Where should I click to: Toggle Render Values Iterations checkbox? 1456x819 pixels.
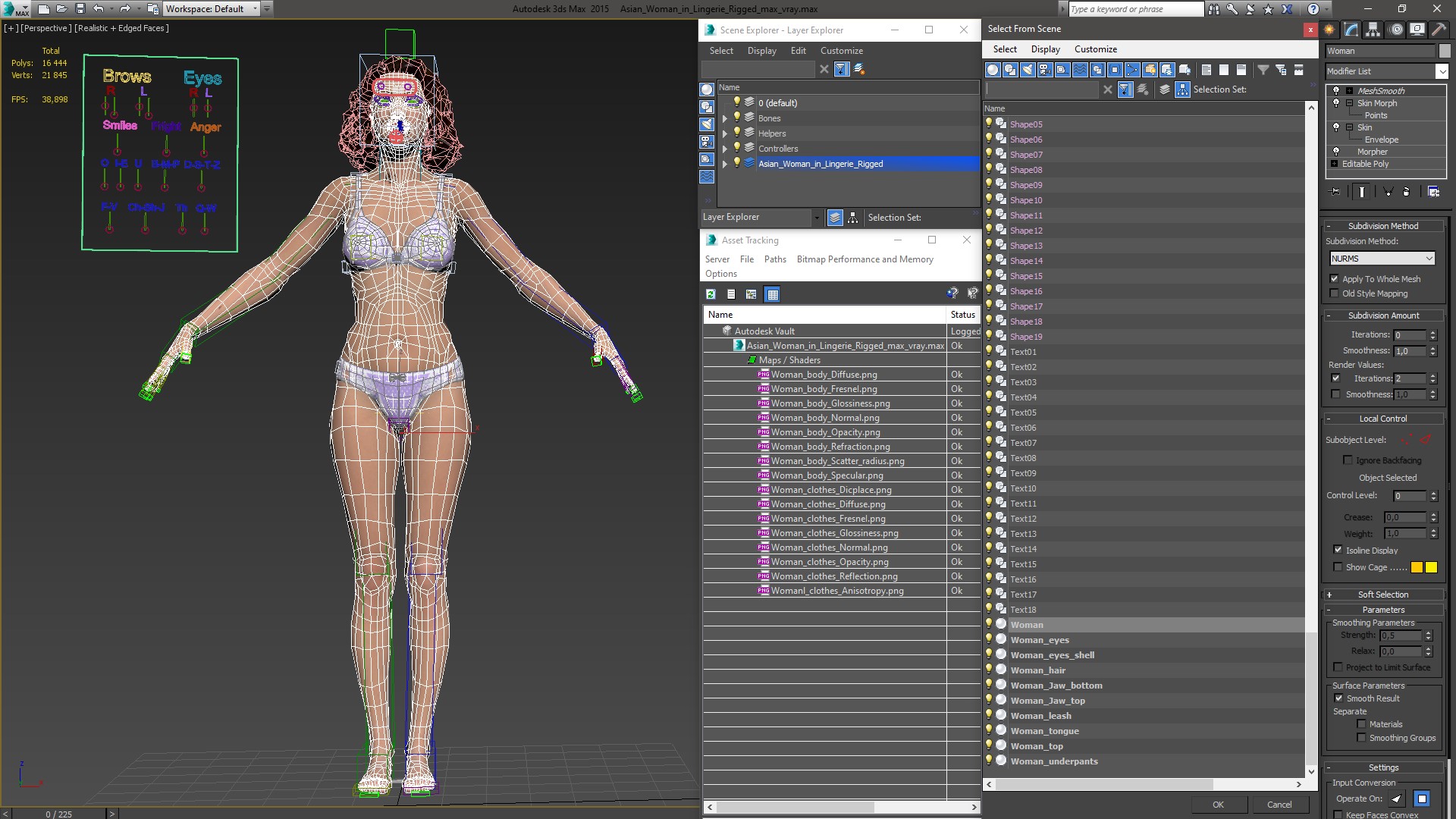tap(1335, 378)
